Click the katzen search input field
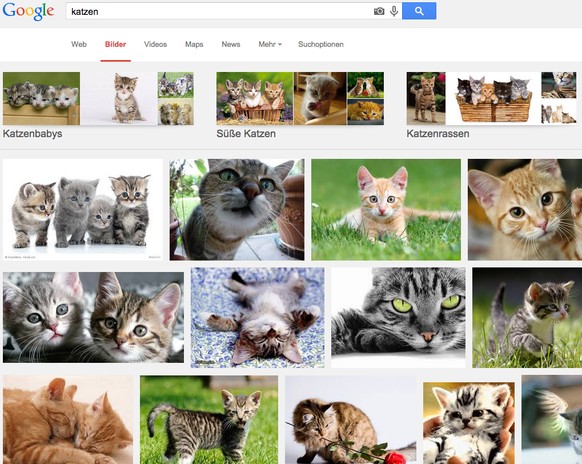 coord(219,12)
